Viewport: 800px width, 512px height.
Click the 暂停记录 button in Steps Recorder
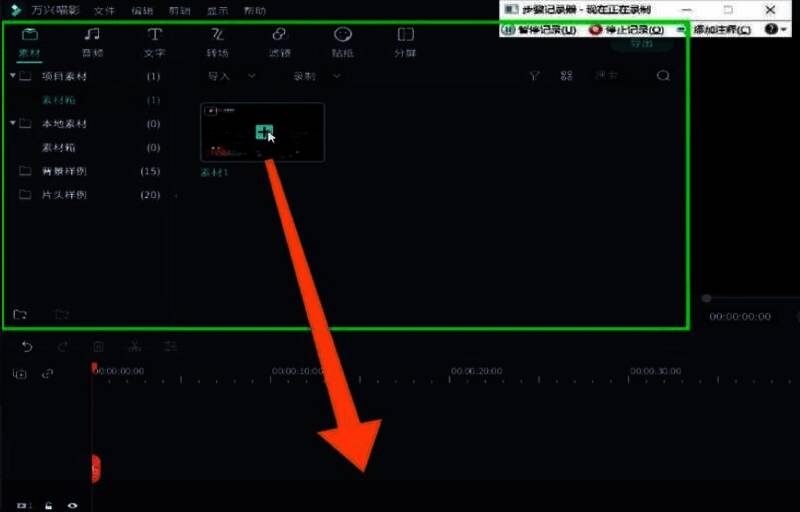click(x=540, y=30)
